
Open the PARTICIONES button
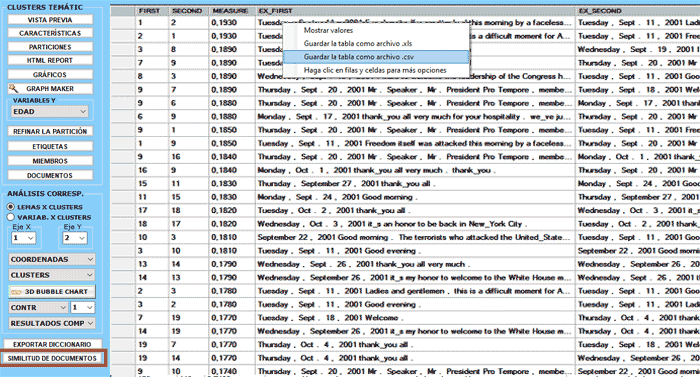pyautogui.click(x=50, y=47)
